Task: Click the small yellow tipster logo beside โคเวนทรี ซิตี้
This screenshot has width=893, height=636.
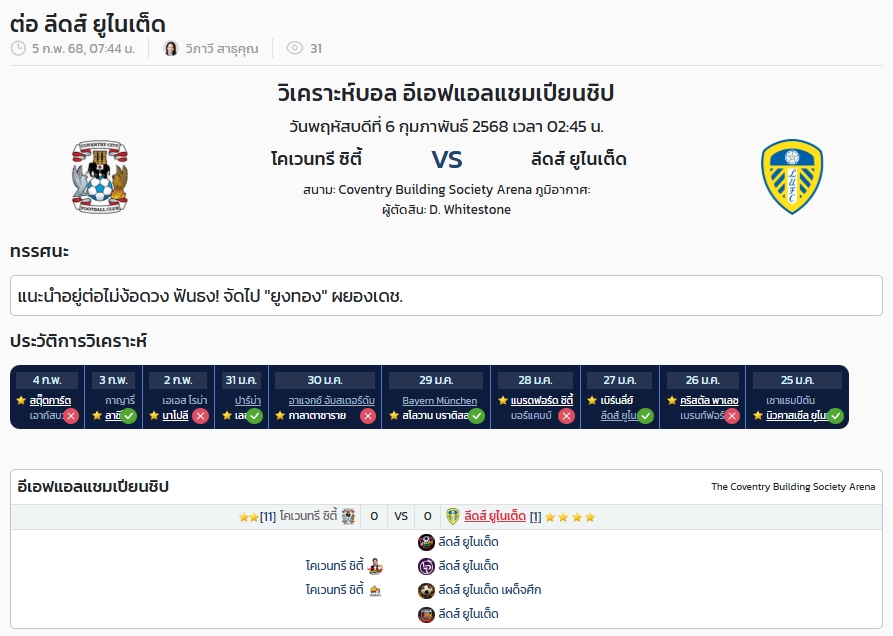Action: point(375,590)
